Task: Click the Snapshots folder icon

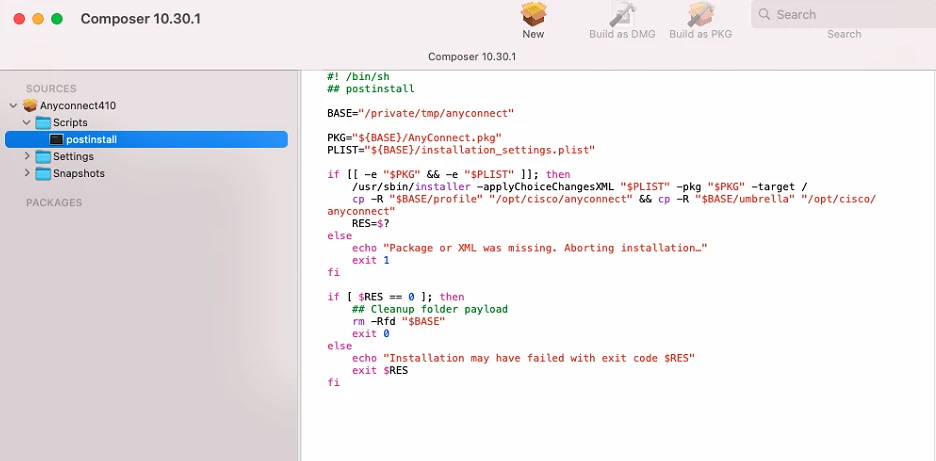Action: (43, 174)
